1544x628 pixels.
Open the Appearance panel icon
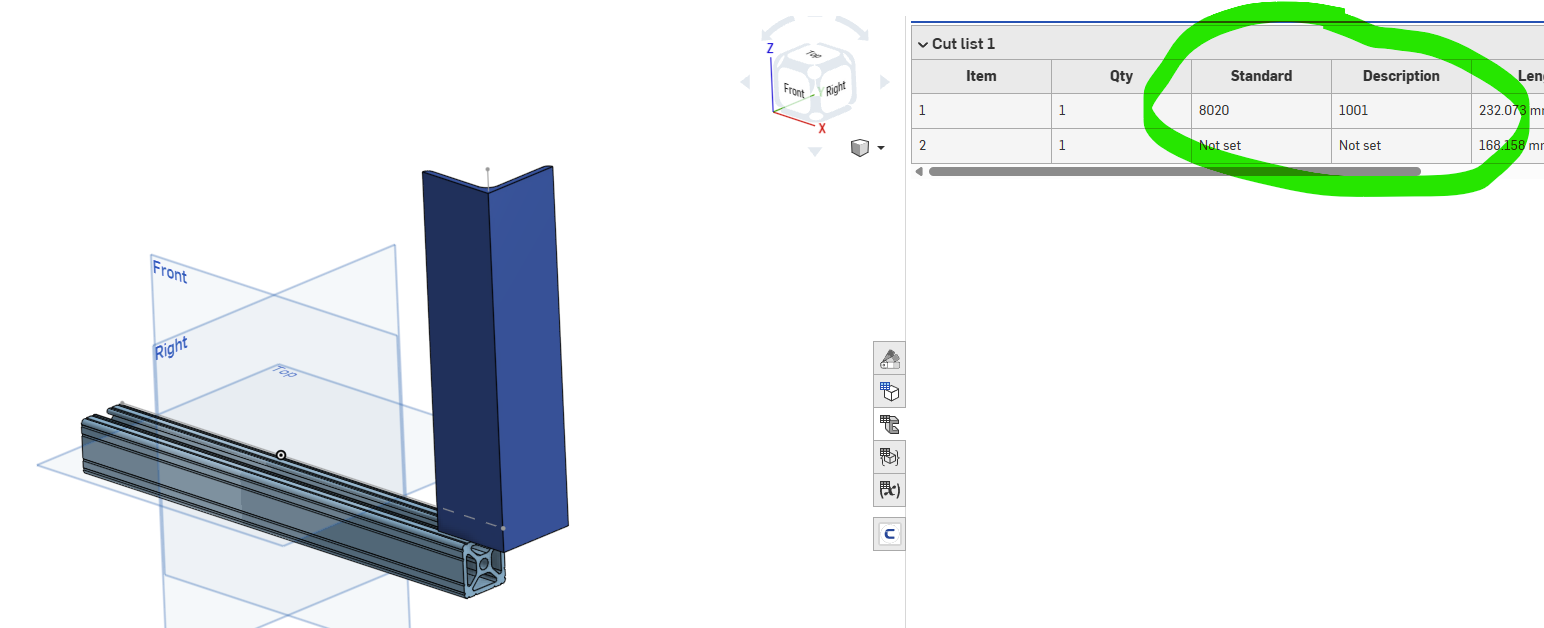point(890,358)
